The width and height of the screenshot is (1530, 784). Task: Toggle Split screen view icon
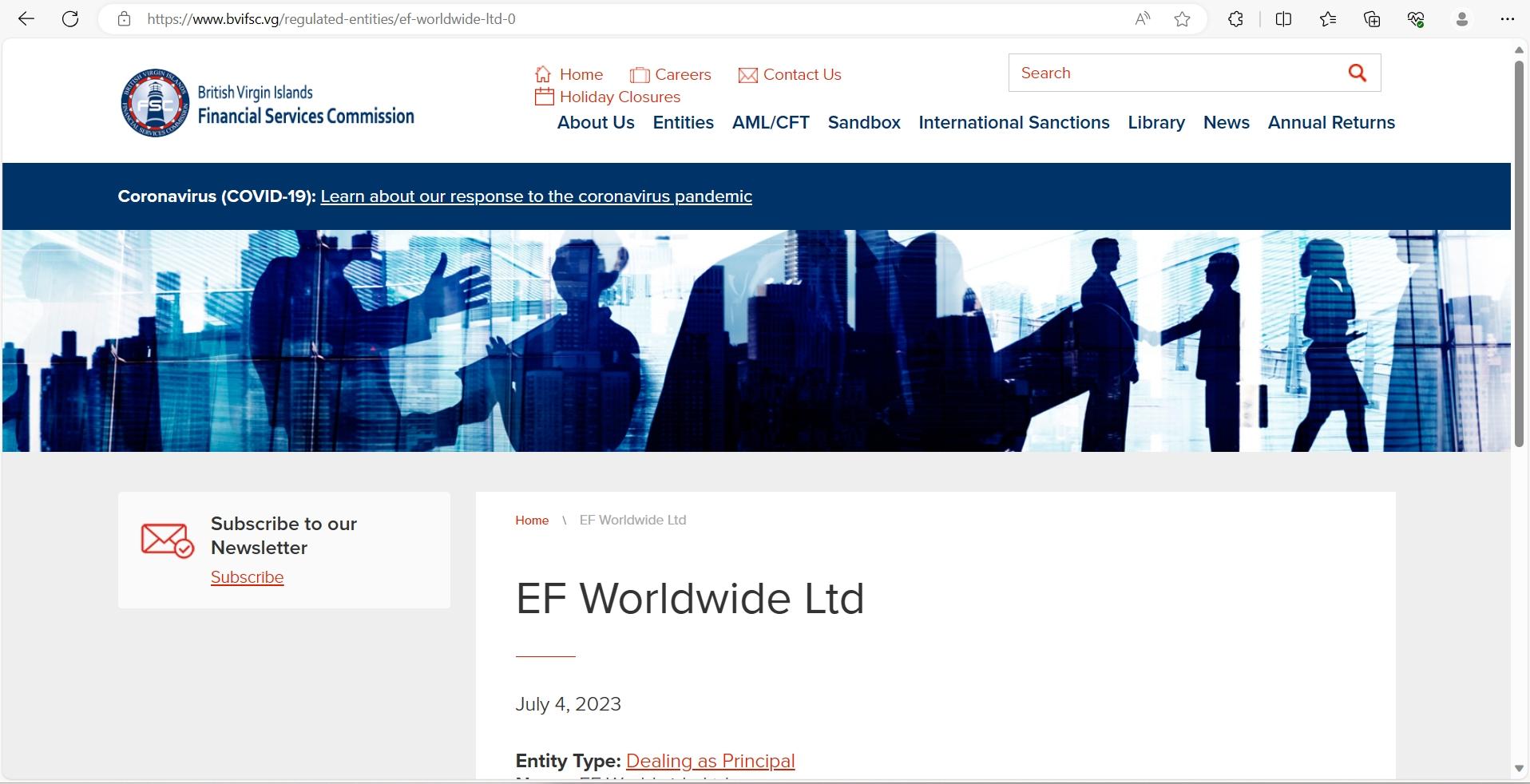[x=1283, y=19]
